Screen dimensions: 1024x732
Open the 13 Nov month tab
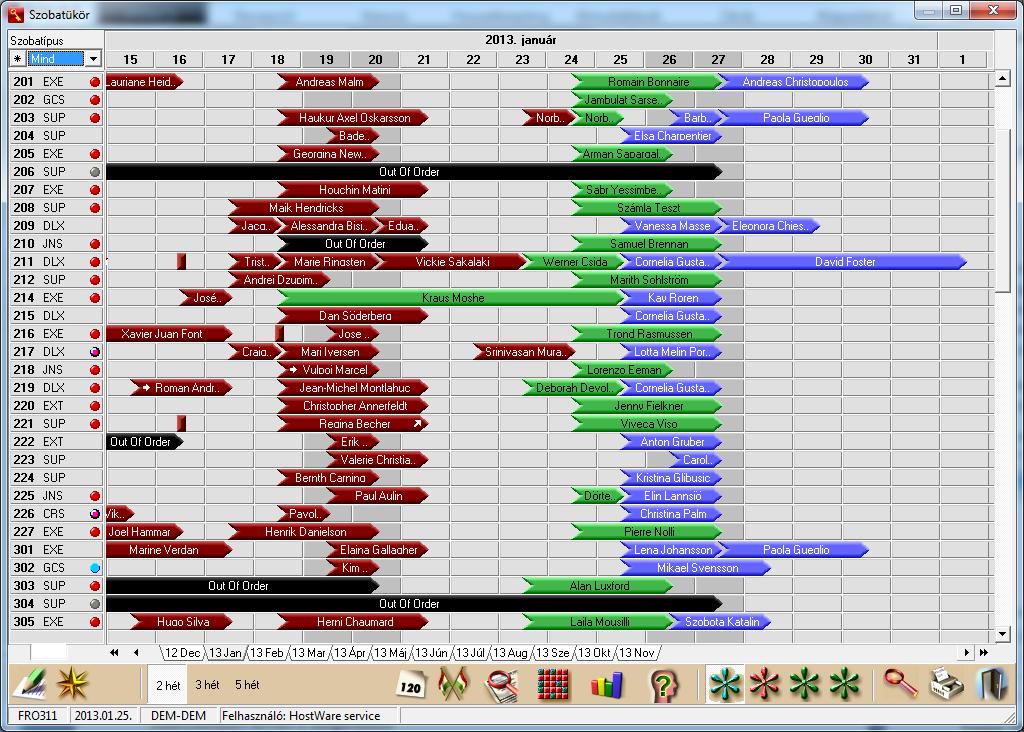637,653
